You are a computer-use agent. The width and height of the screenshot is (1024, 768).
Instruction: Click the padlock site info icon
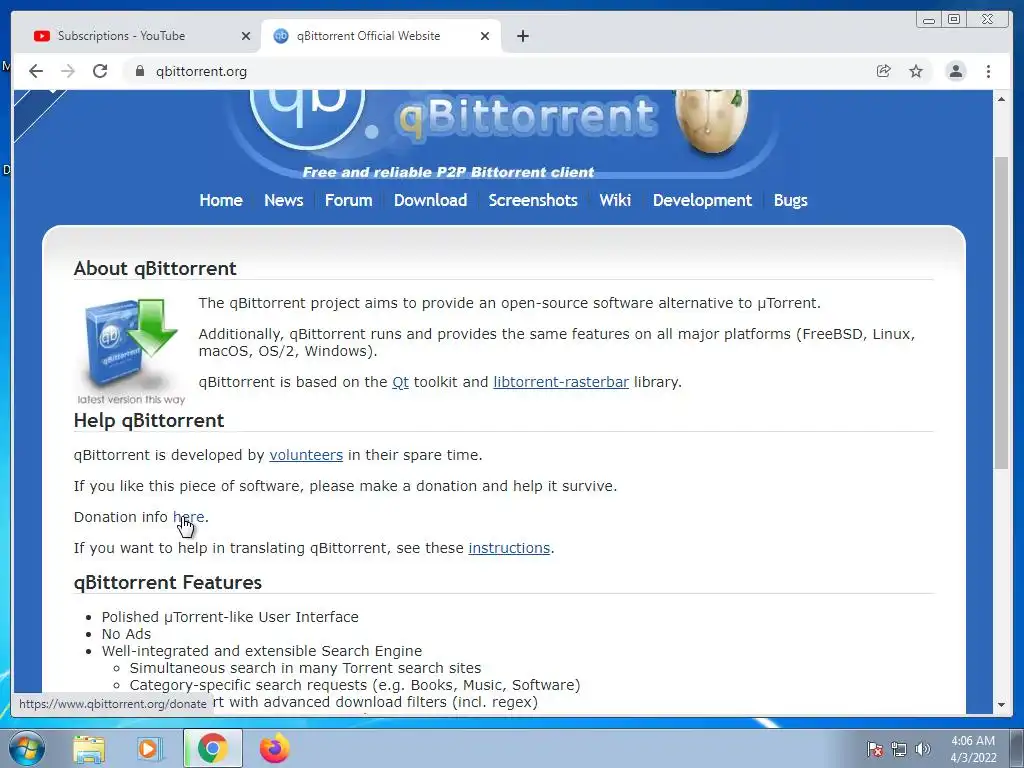pos(139,71)
